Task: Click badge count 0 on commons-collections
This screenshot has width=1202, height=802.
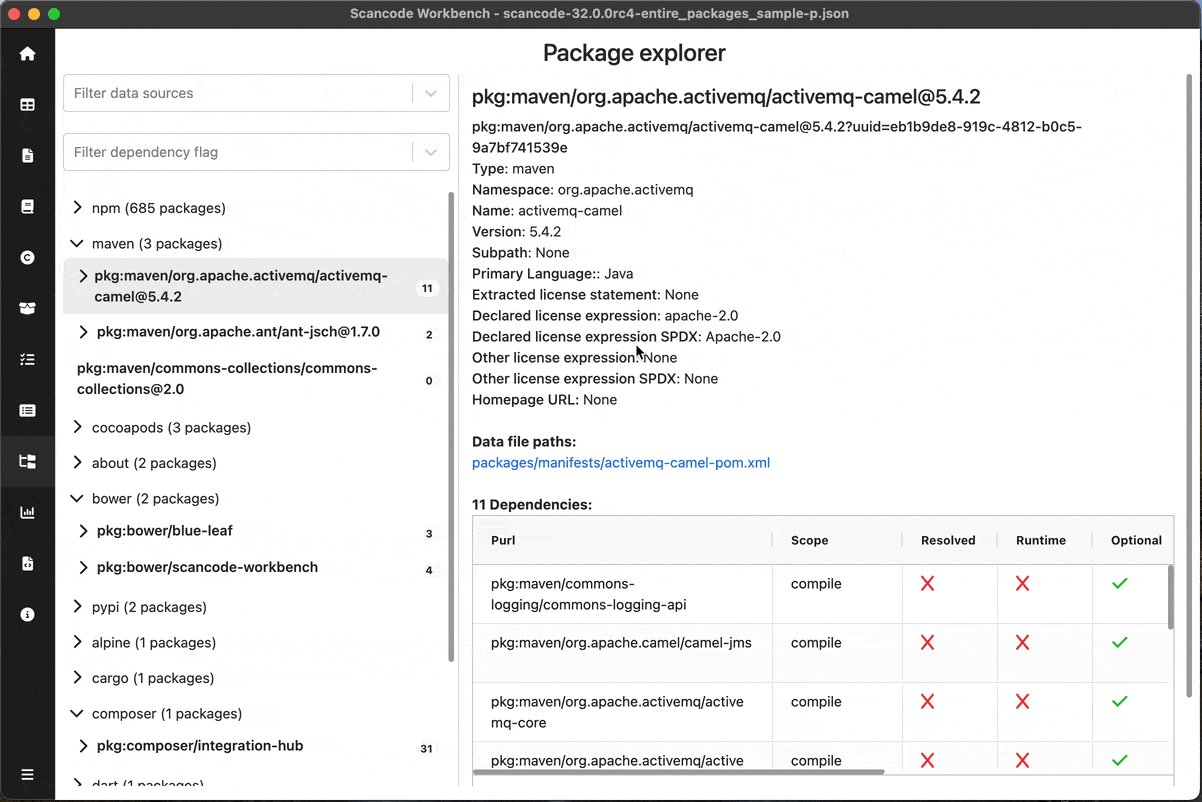Action: pyautogui.click(x=429, y=381)
